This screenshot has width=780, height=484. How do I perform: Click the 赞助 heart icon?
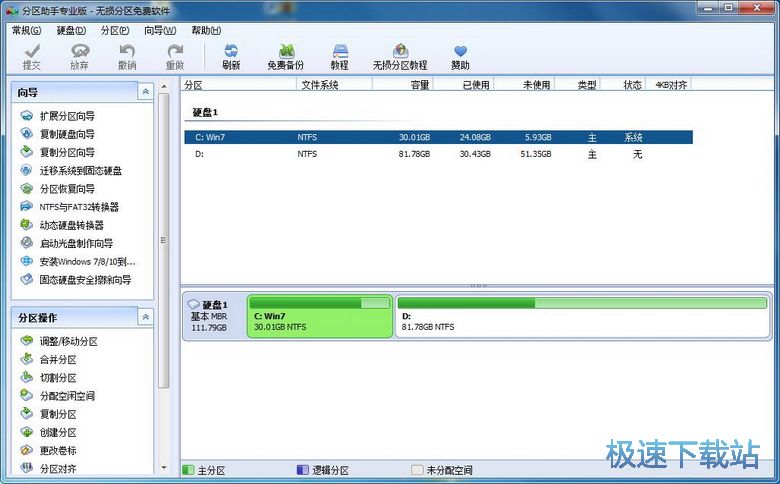point(460,56)
